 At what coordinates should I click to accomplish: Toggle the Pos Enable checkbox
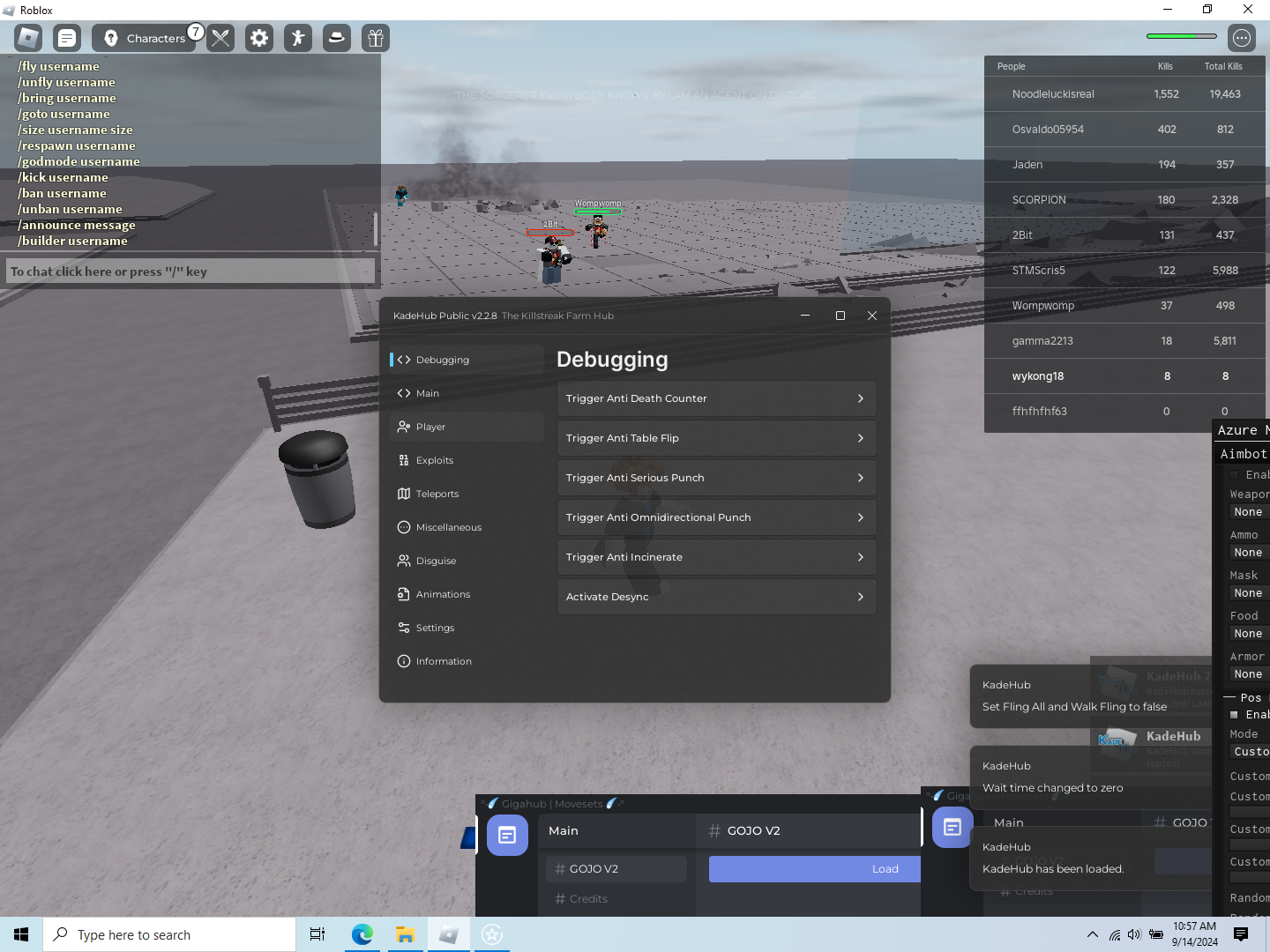(1234, 715)
